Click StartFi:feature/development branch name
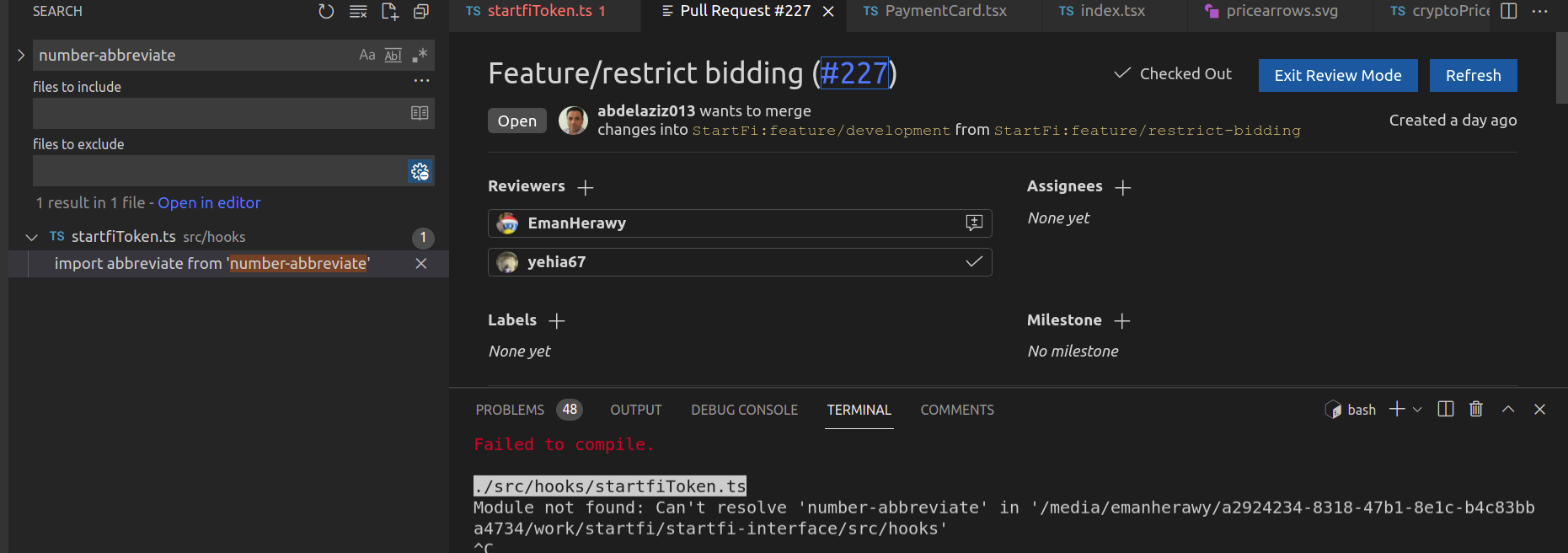 click(x=821, y=131)
